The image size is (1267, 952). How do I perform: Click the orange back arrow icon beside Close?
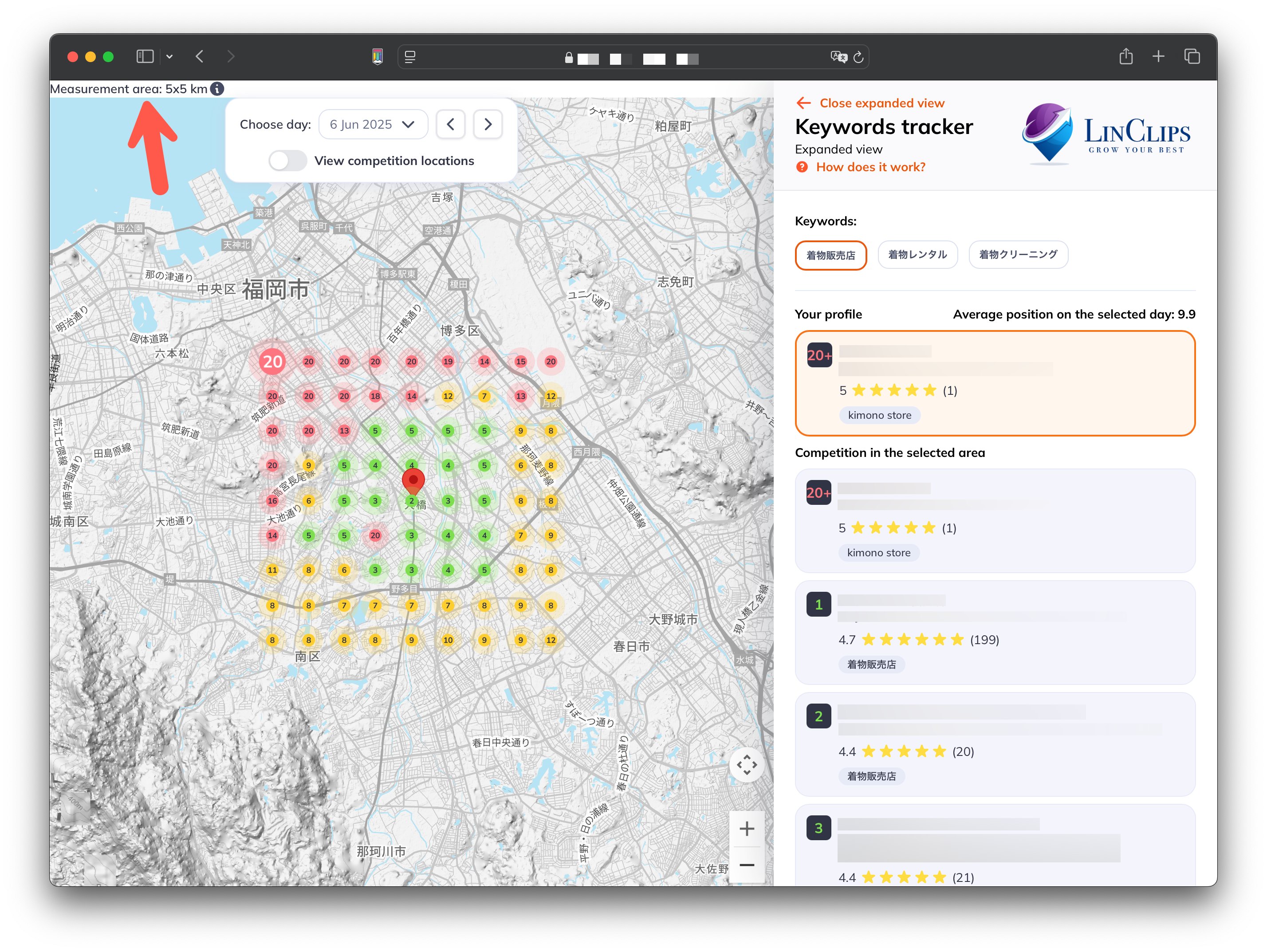pos(803,103)
